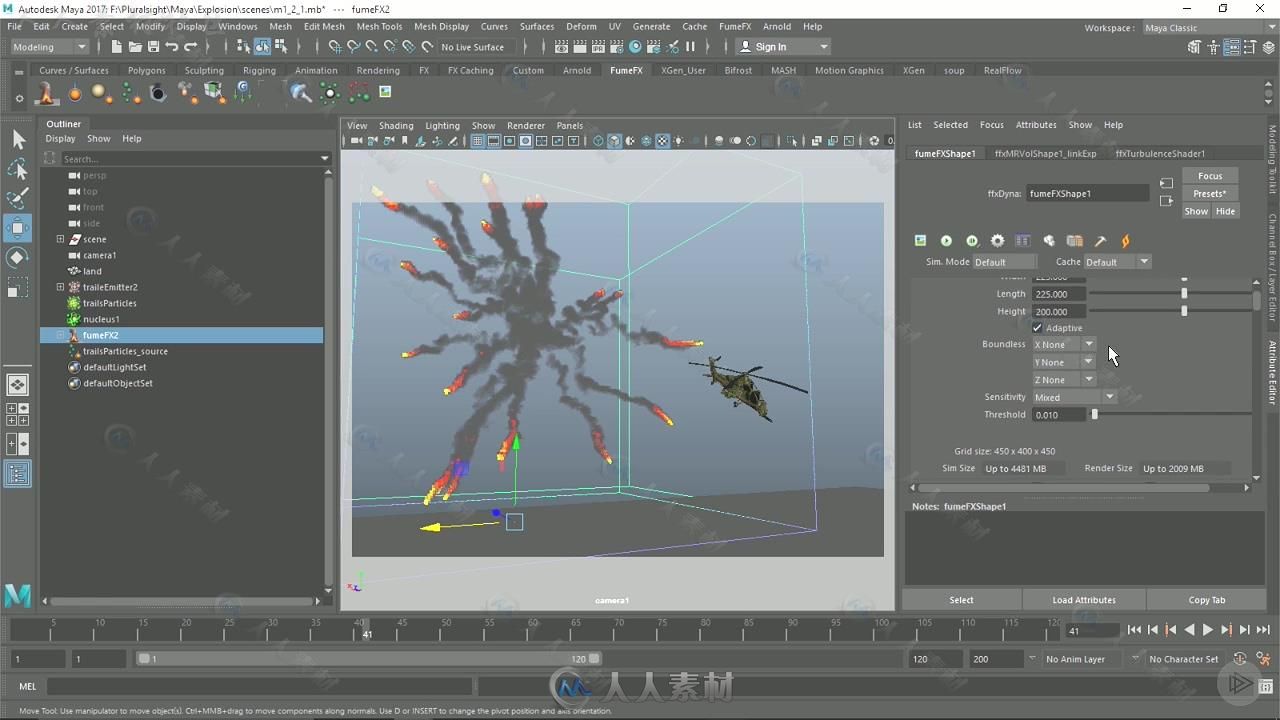Switch to the Polygons shelf tab
This screenshot has height=720, width=1280.
[x=147, y=71]
